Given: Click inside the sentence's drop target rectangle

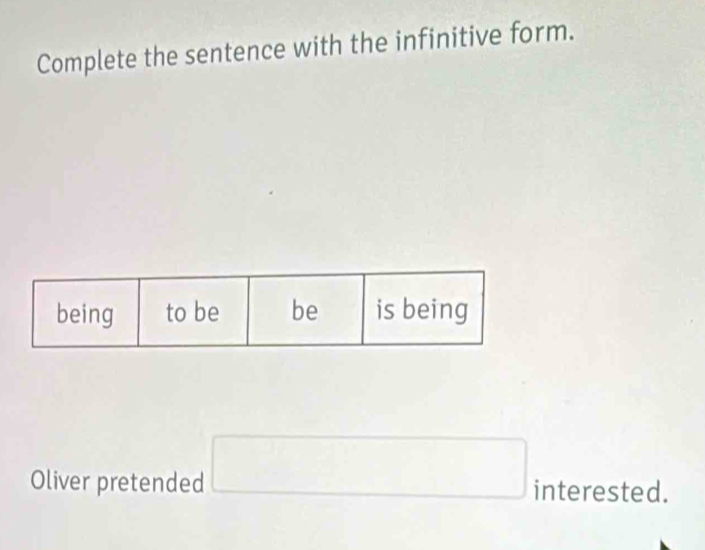Looking at the screenshot, I should tap(369, 468).
